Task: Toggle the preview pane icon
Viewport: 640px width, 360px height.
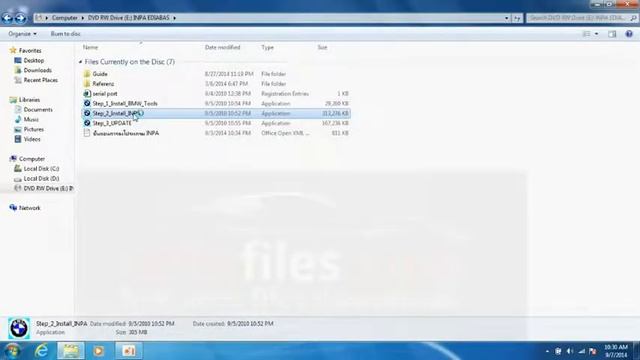Action: click(x=612, y=34)
